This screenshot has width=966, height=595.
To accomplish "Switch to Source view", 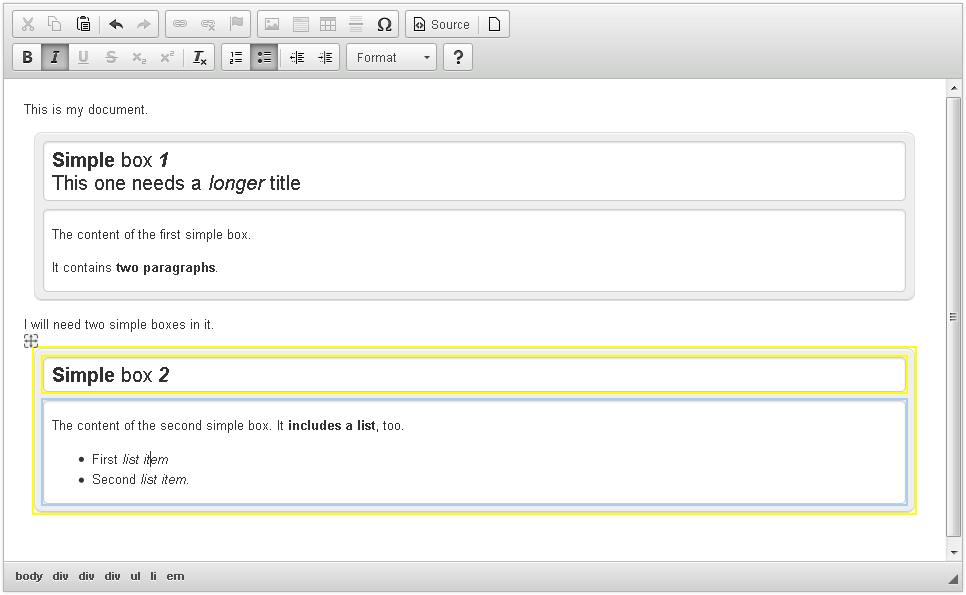I will (442, 24).
